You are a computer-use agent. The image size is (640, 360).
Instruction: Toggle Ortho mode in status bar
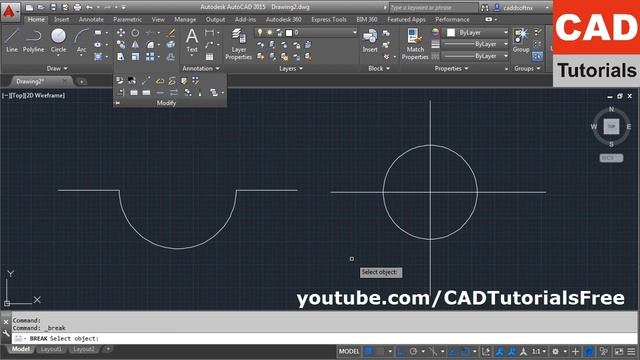[x=401, y=351]
